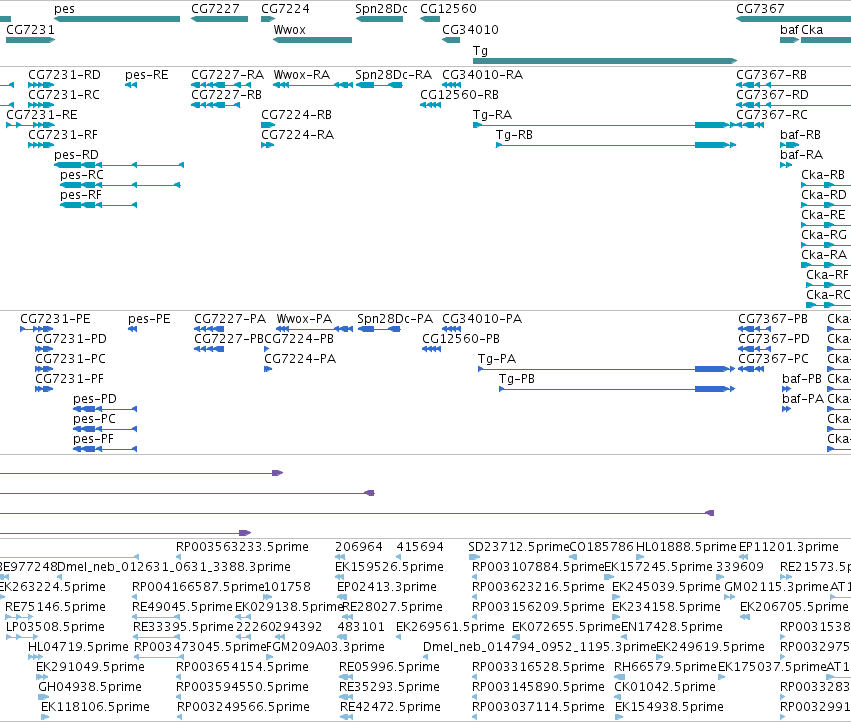The image size is (851, 722).
Task: Click transcript pes-RD label
Action: [x=77, y=155]
